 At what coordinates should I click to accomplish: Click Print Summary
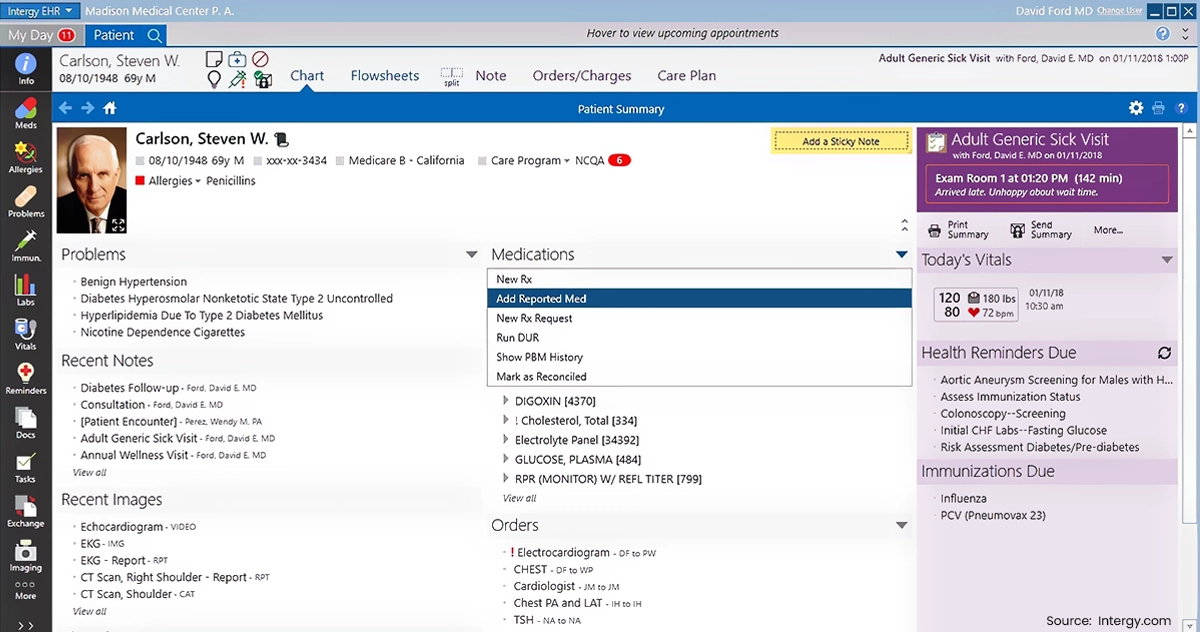point(958,230)
